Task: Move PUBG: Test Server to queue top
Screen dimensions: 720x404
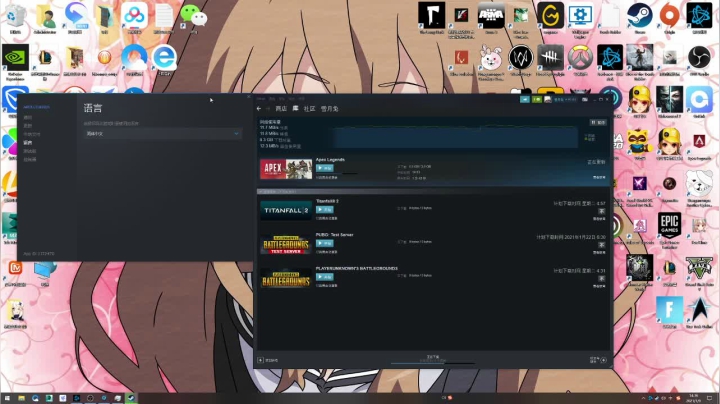Action: pyautogui.click(x=602, y=245)
